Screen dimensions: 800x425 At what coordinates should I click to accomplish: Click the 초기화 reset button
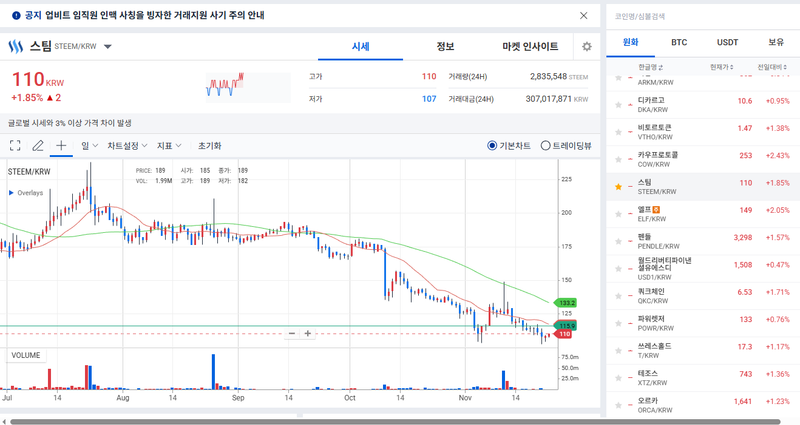[x=209, y=145]
